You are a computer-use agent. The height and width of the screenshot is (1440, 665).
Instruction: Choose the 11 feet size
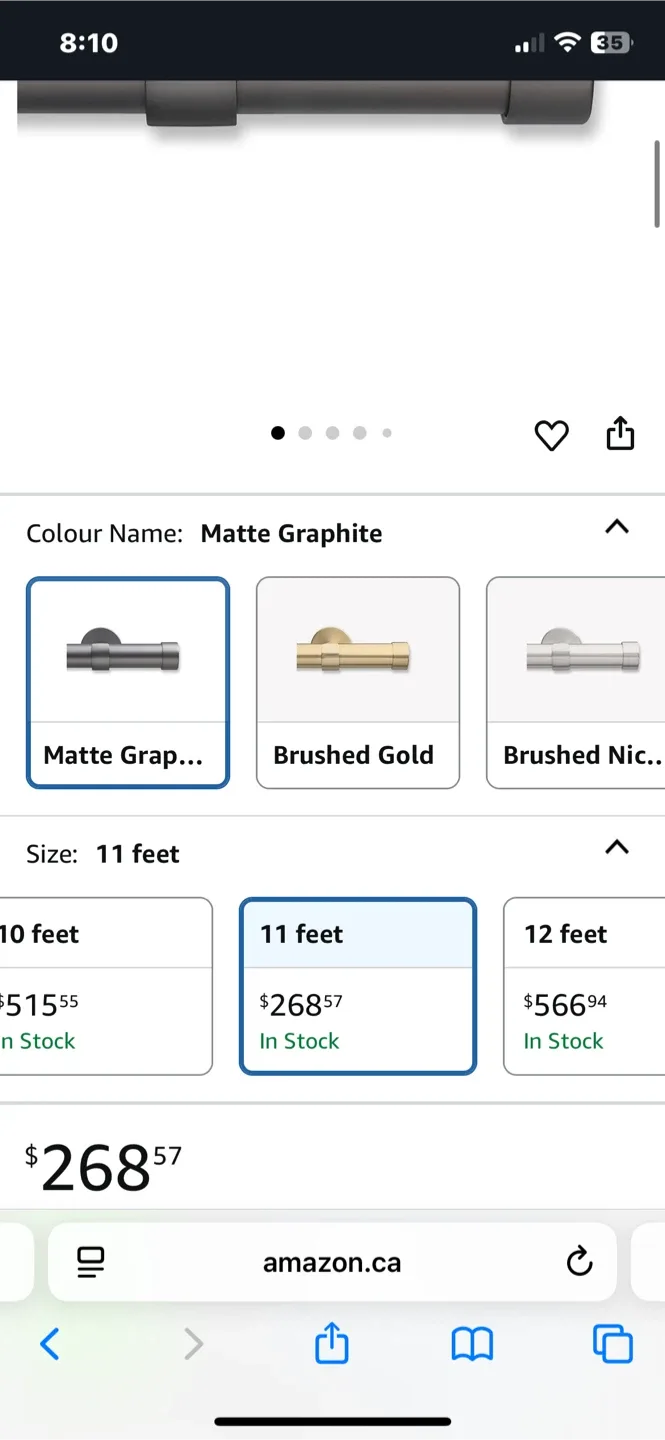(x=358, y=986)
